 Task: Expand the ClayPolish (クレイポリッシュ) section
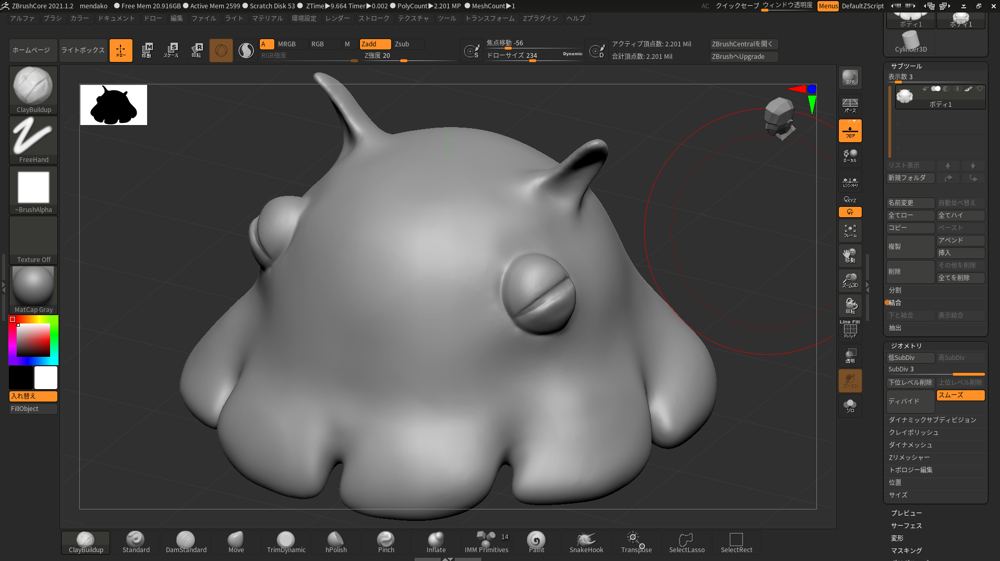913,432
